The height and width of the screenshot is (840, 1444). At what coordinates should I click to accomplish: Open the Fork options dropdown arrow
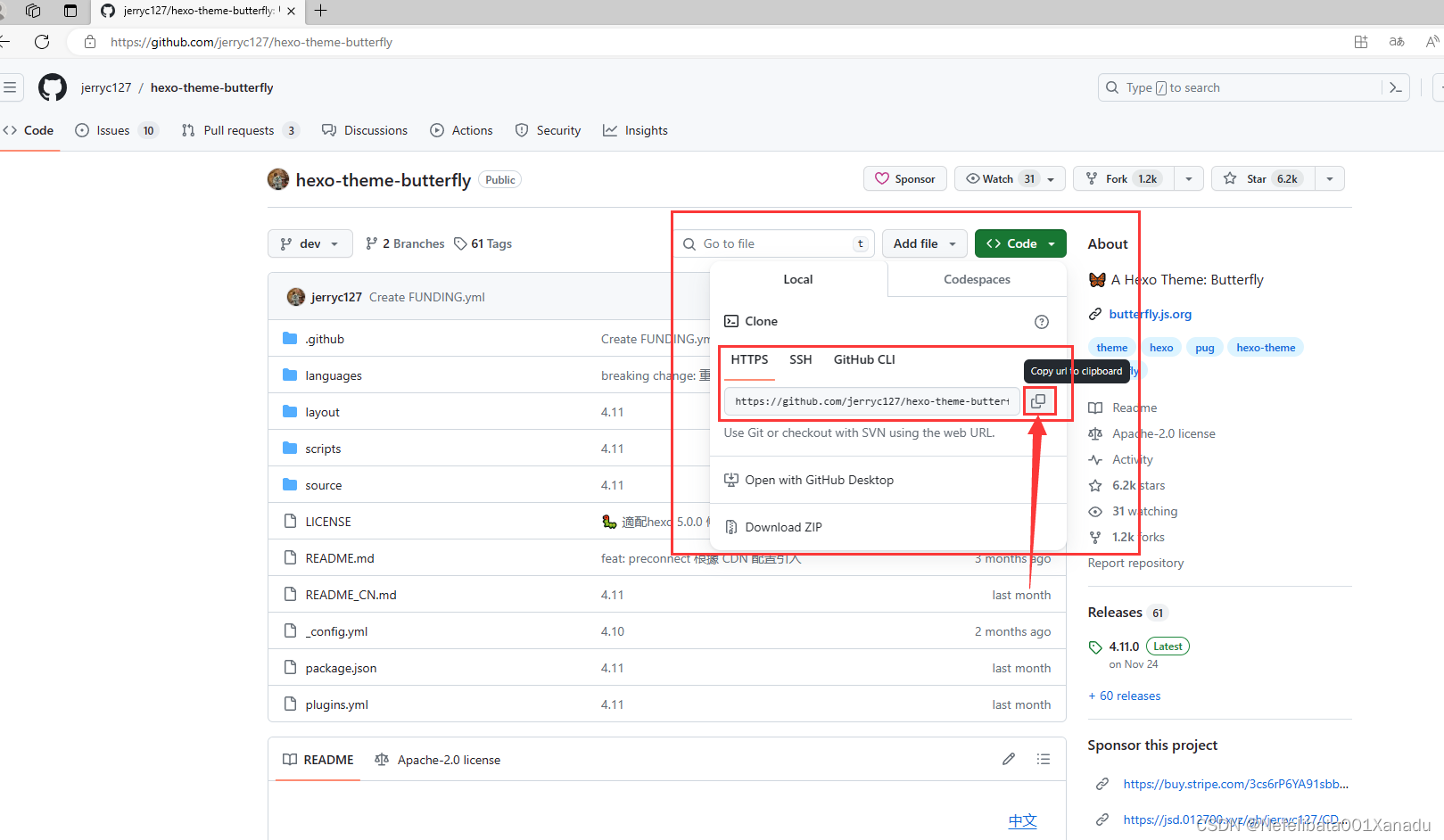coord(1189,179)
